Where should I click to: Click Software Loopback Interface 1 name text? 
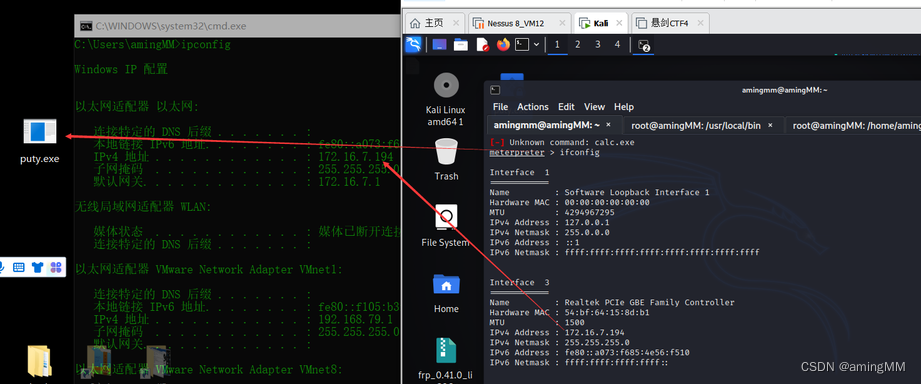(637, 193)
